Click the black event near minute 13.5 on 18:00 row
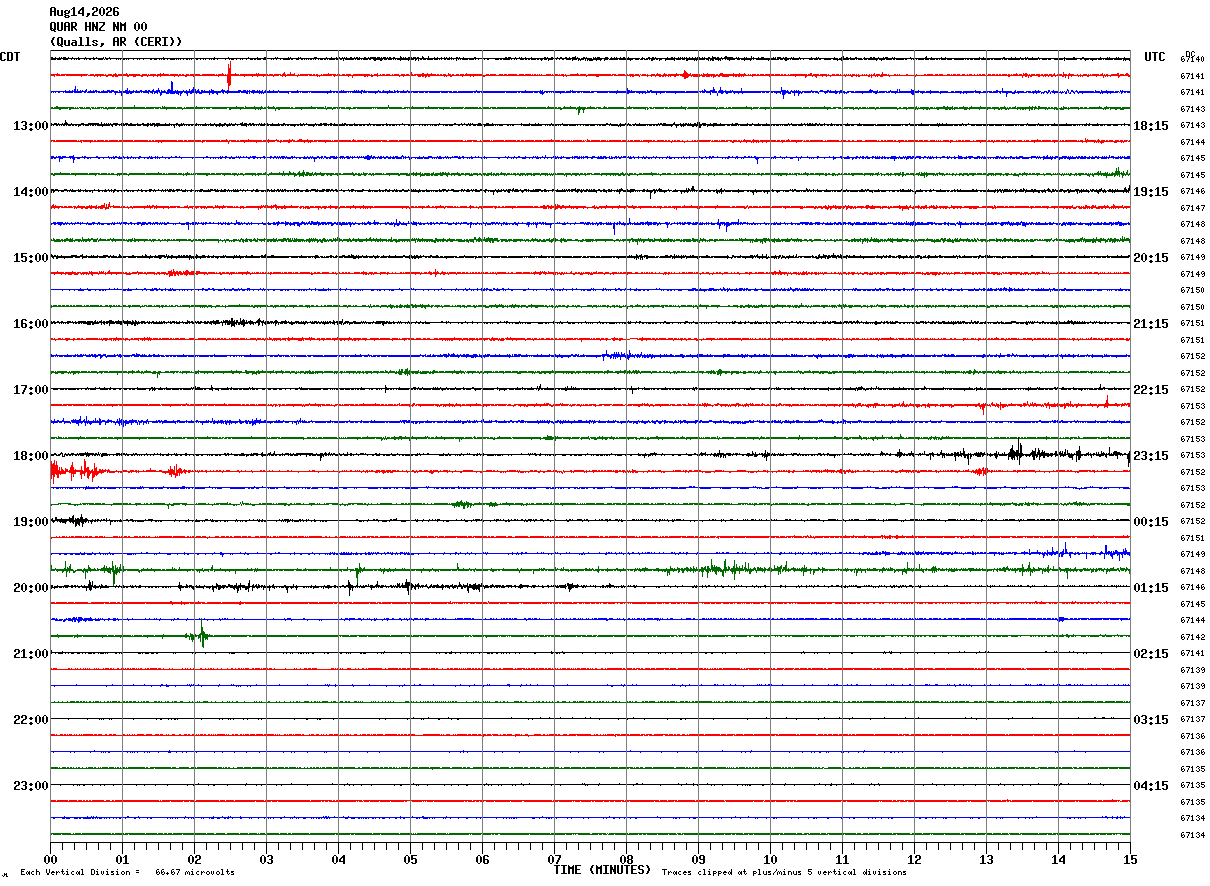1210x886 pixels. click(1018, 453)
